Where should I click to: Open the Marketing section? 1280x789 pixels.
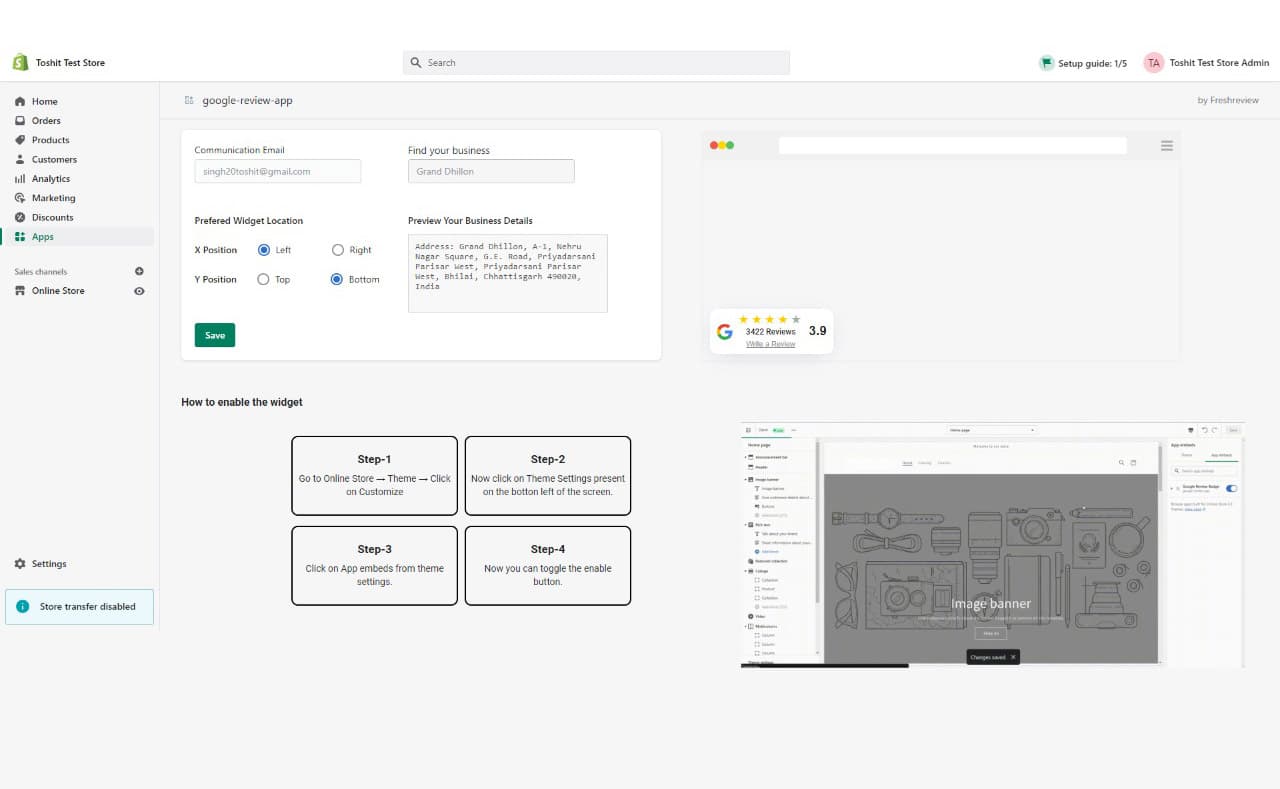[53, 198]
